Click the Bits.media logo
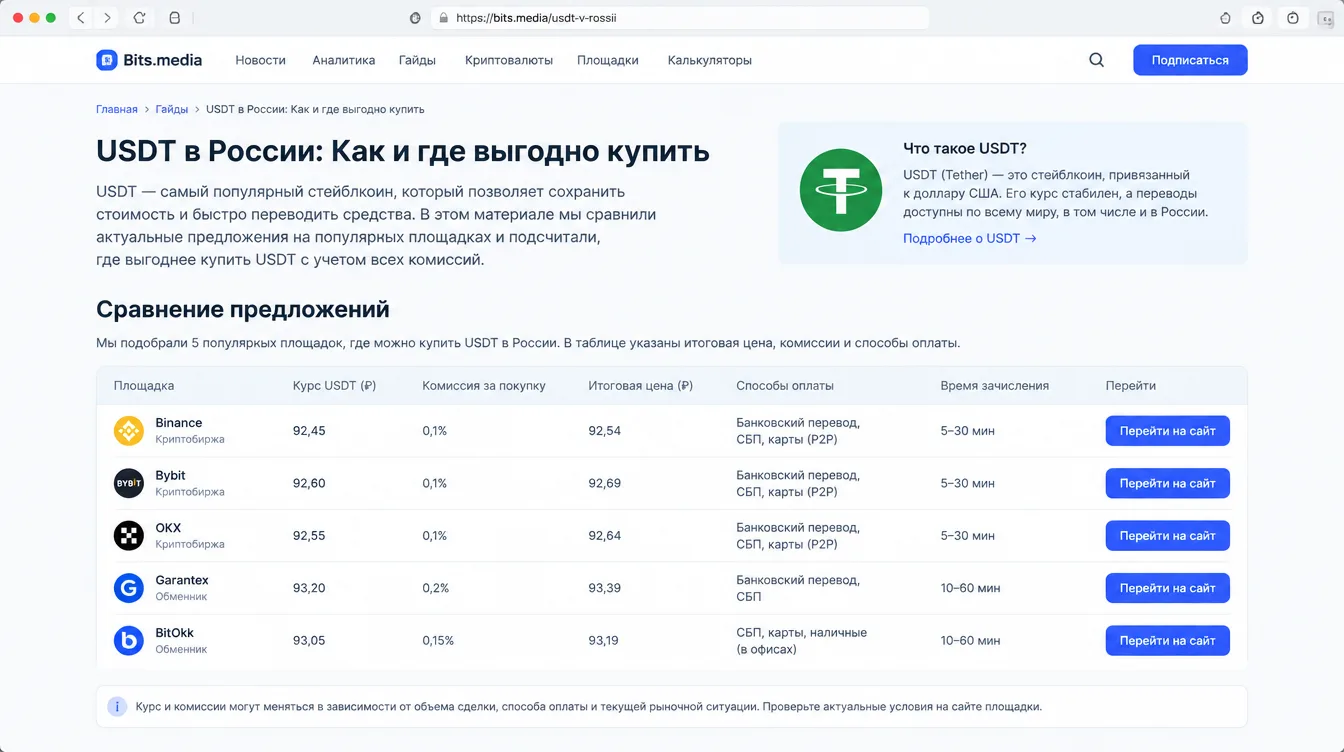The height and width of the screenshot is (752, 1344). [x=149, y=60]
